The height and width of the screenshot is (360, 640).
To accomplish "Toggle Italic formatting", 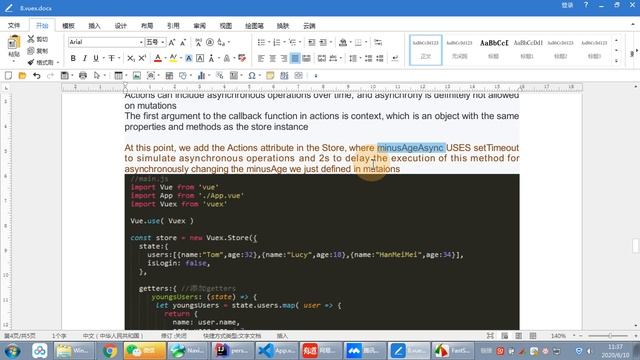I will 84,58.
